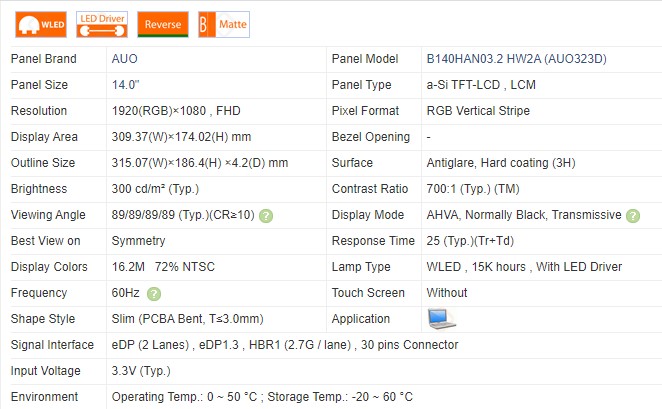Select the Touch Screen label
662x409 pixels.
(368, 293)
